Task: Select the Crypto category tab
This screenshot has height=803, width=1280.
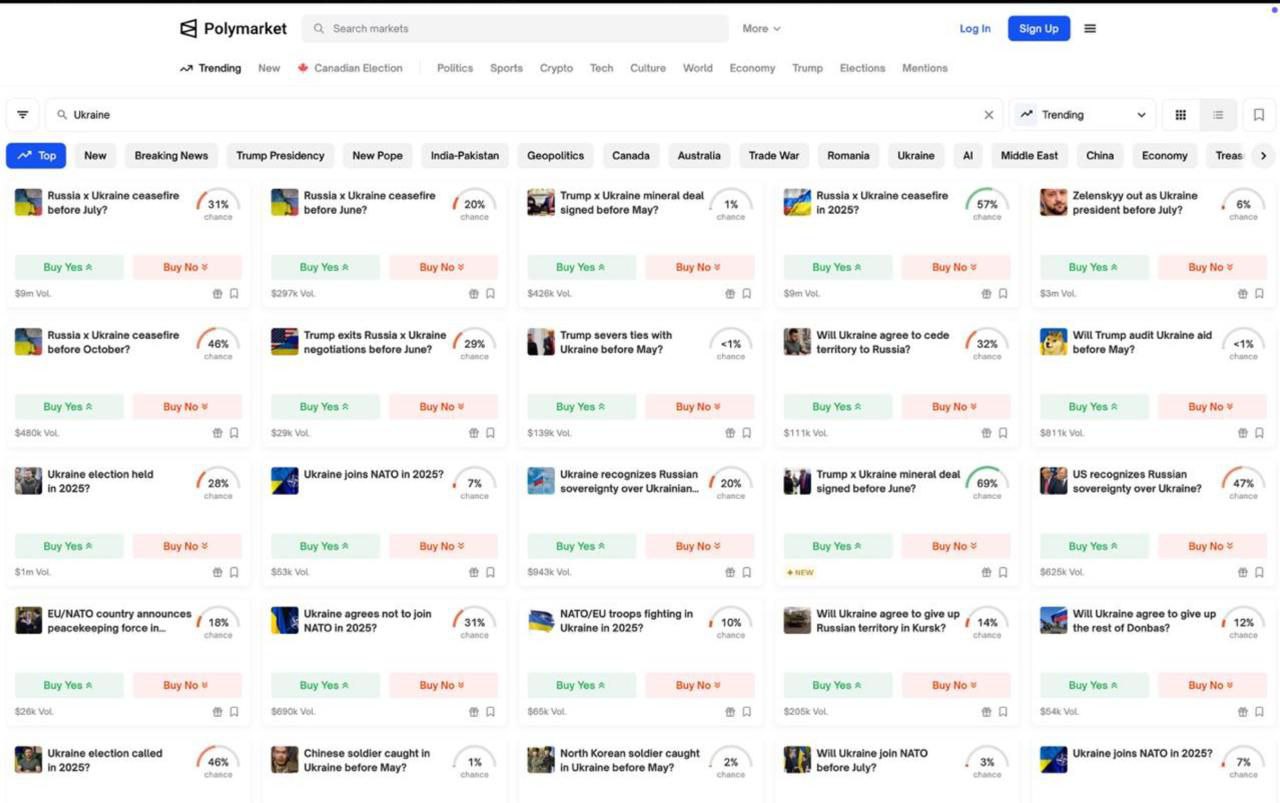Action: pos(556,68)
